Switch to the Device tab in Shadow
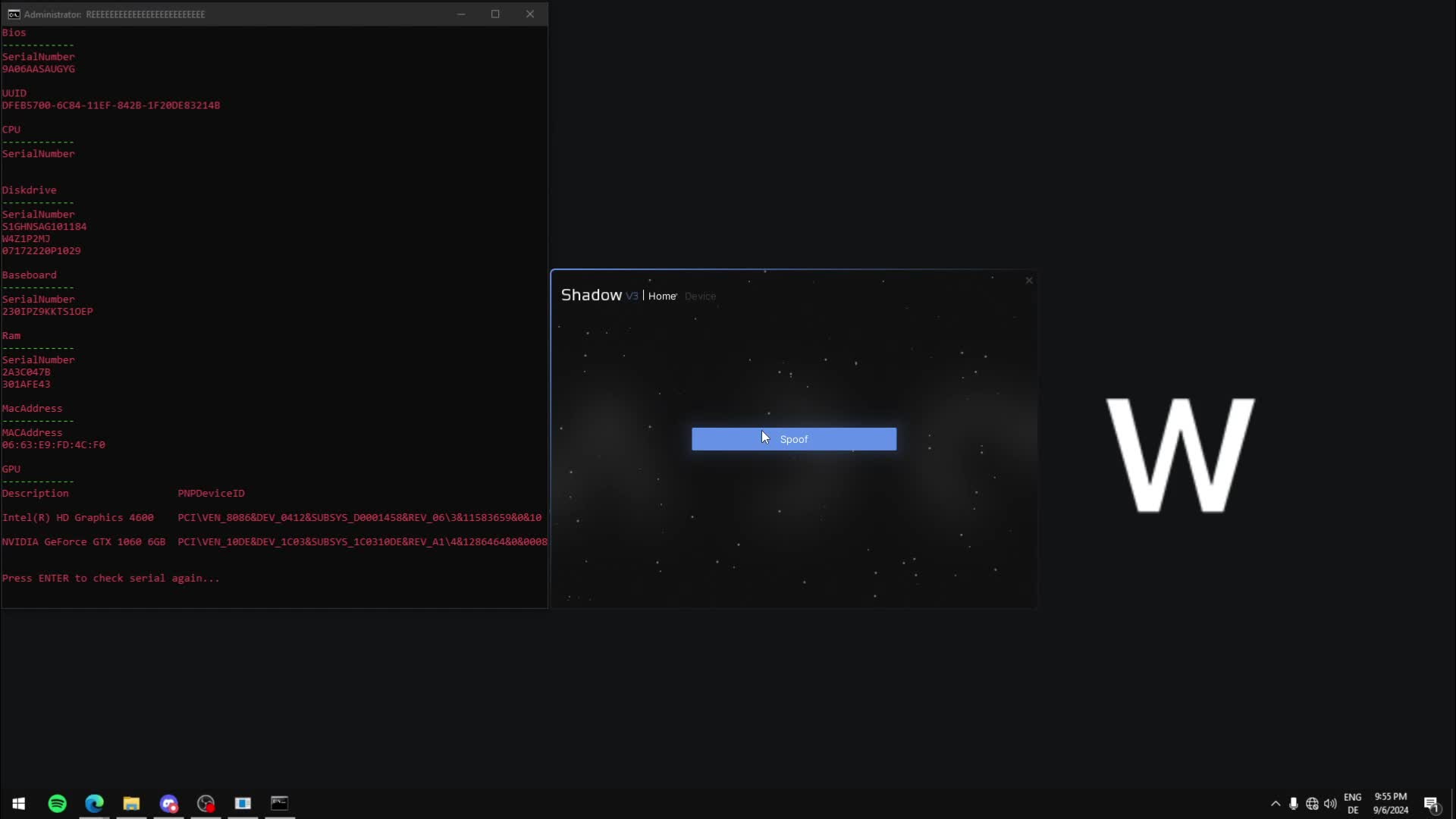The height and width of the screenshot is (819, 1456). tap(699, 297)
